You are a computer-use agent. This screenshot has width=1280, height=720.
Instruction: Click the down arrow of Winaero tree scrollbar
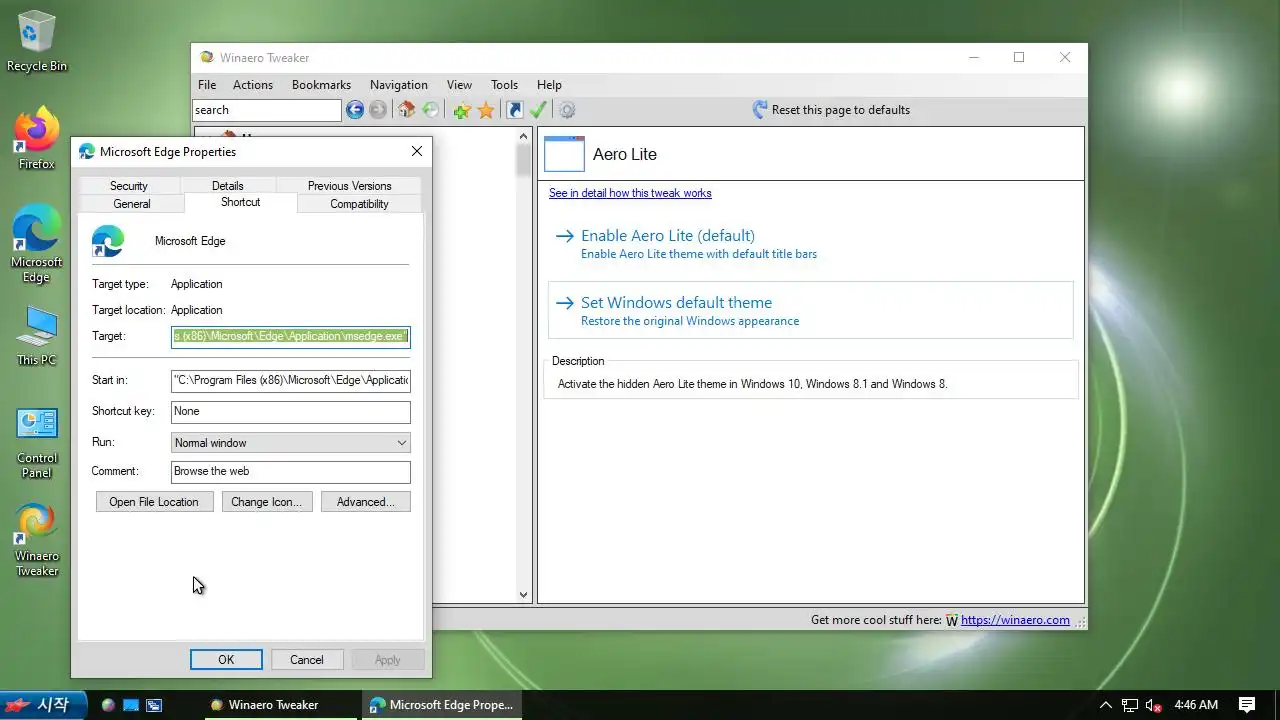523,594
